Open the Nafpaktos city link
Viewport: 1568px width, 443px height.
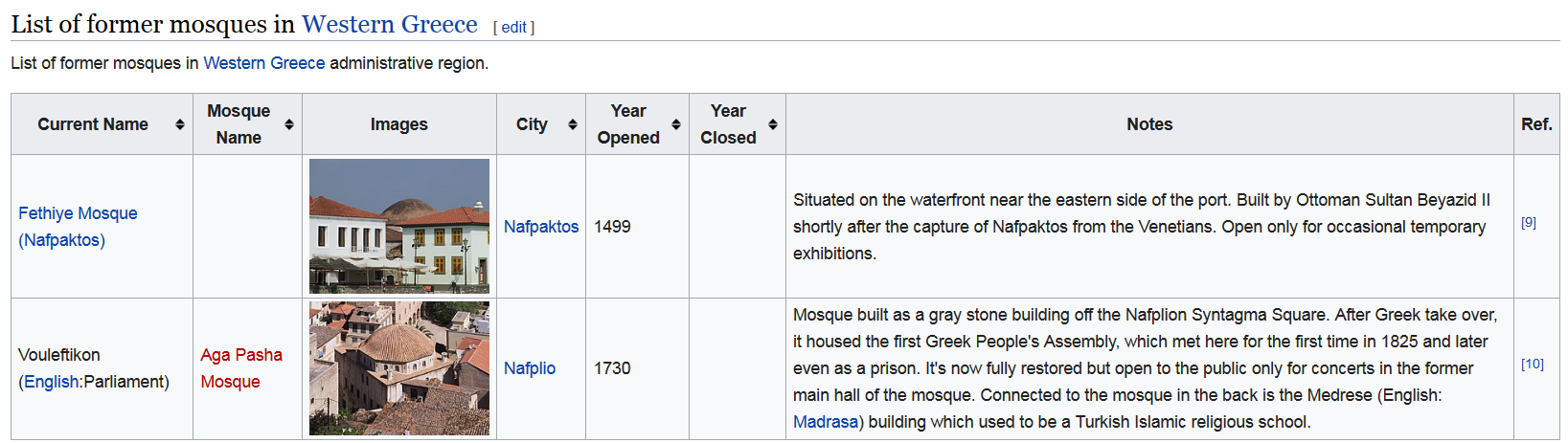coord(541,227)
